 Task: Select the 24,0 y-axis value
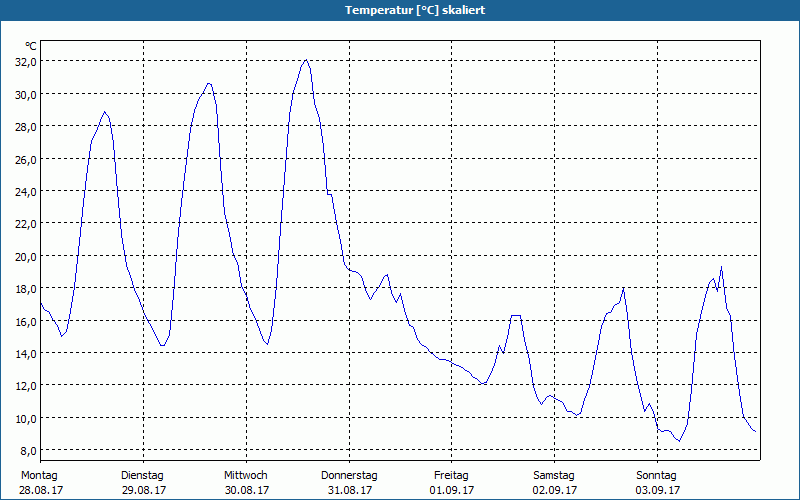click(x=25, y=191)
